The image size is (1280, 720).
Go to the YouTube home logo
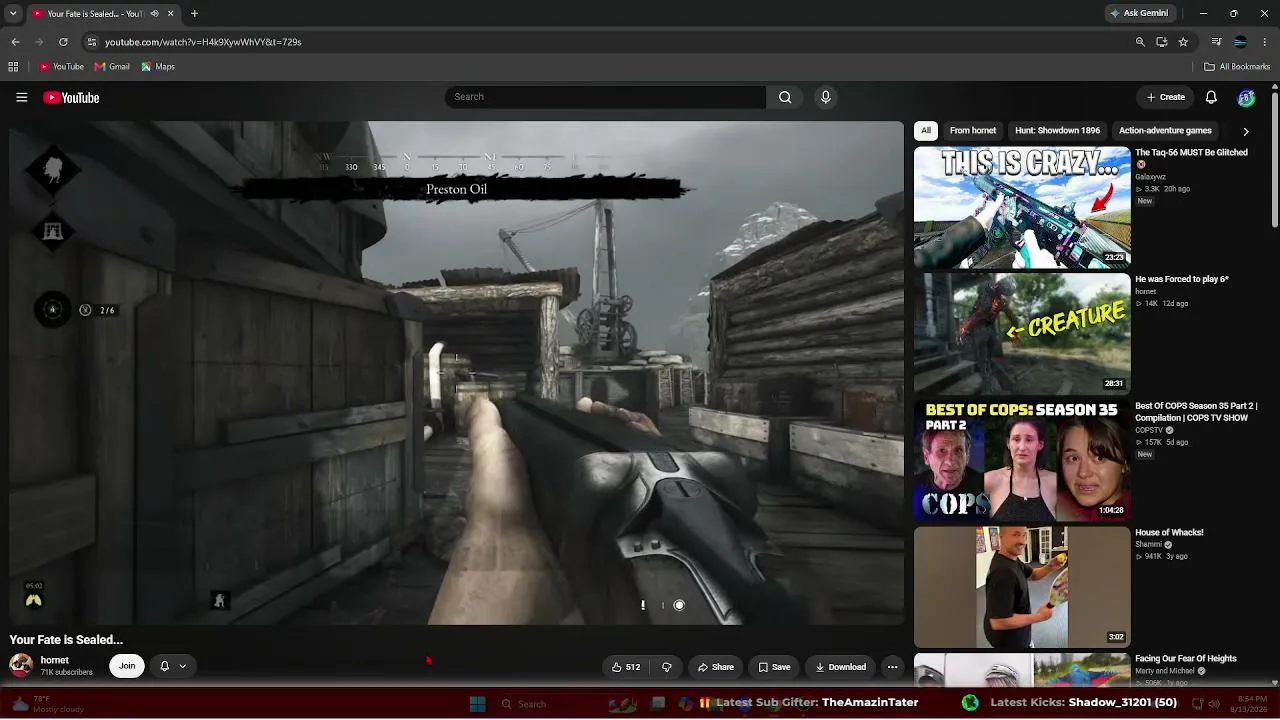coord(71,97)
